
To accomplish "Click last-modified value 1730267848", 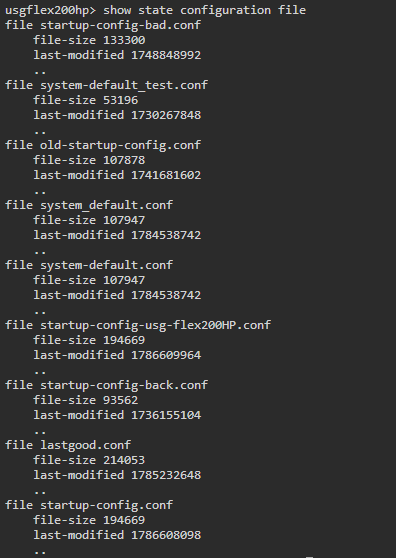I will (166, 115).
